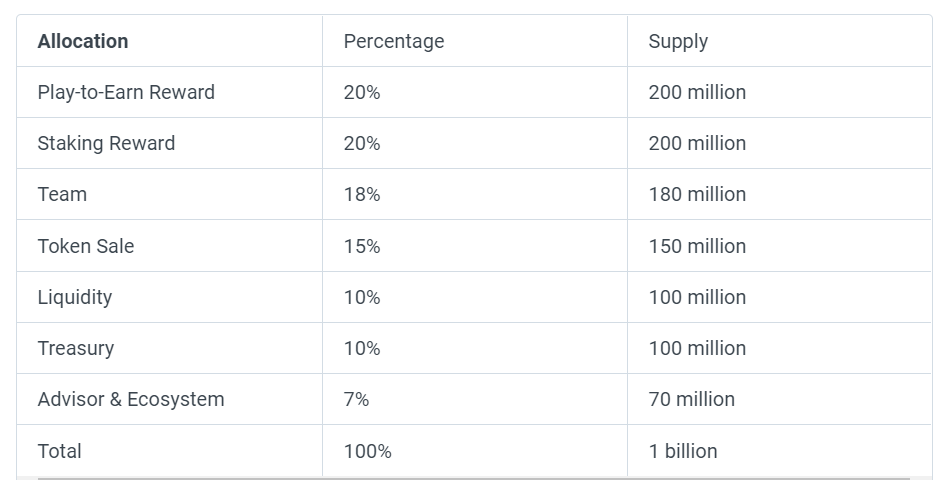Image resolution: width=945 pixels, height=480 pixels.
Task: Select the Staking Reward cell
Action: tap(106, 143)
